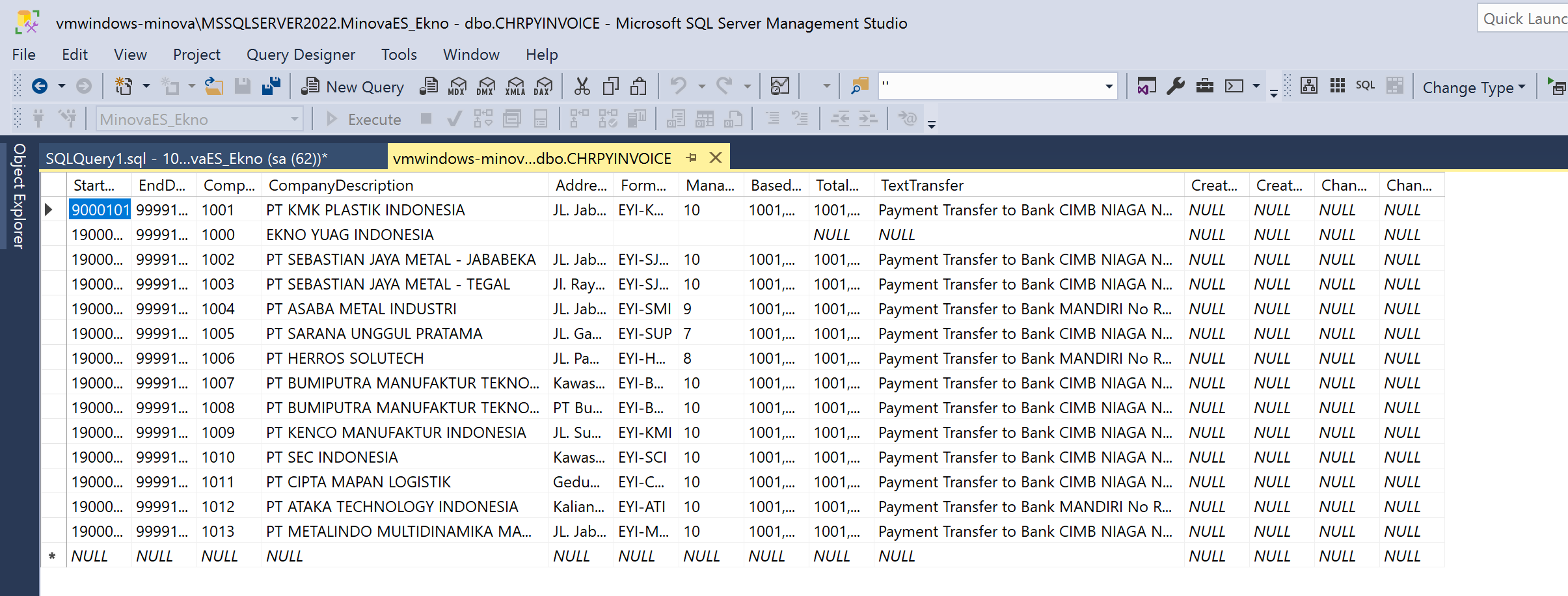Click the New Project icon in toolbar
Screen dimensions: 1568x596
coord(123,86)
